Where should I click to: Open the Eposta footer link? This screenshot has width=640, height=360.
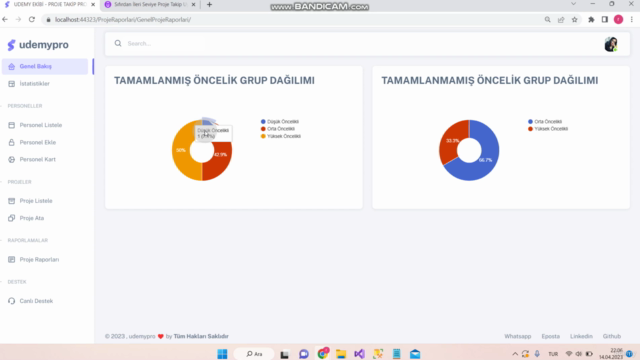tap(551, 336)
